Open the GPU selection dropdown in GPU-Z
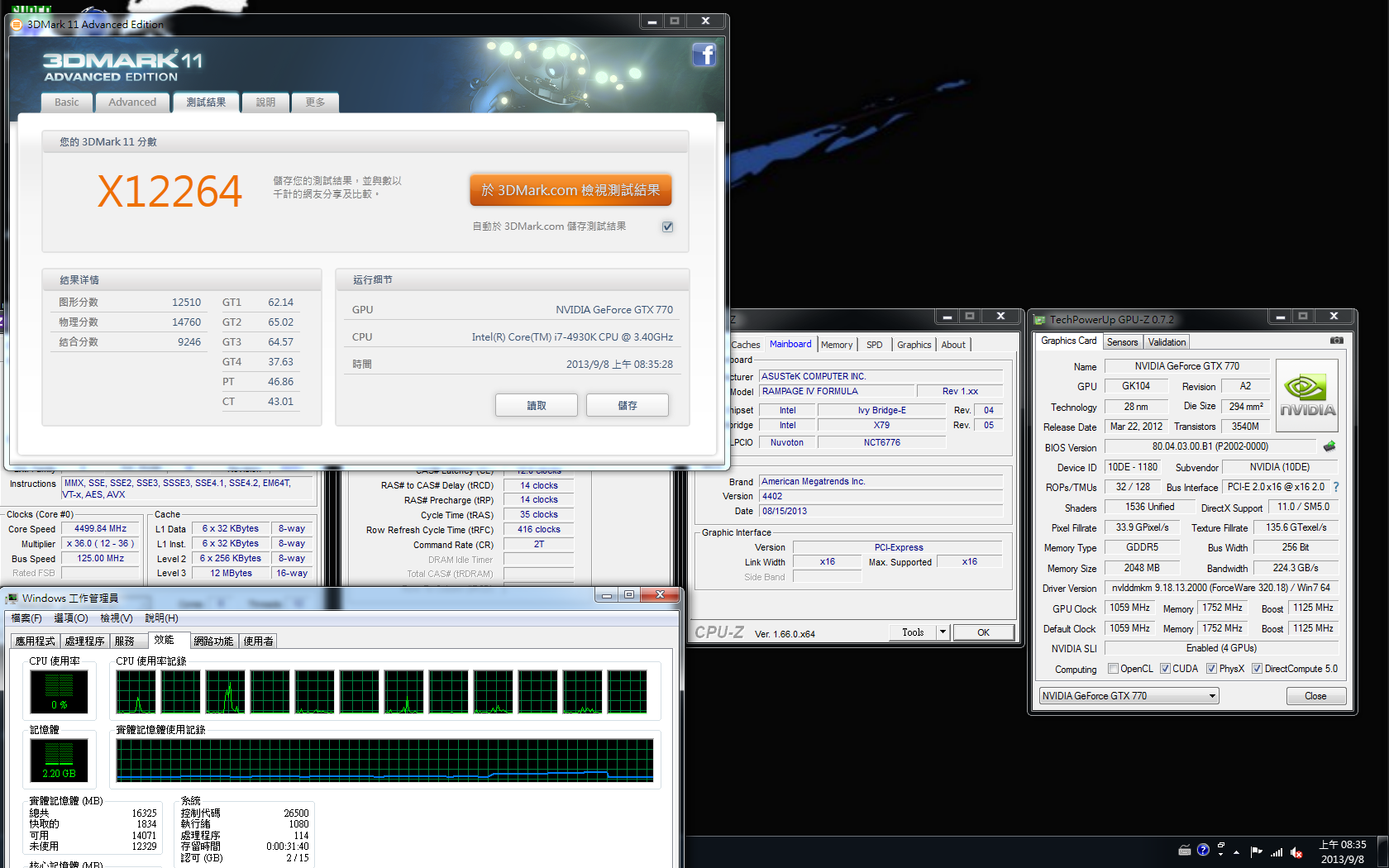The height and width of the screenshot is (868, 1389). coord(1129,696)
